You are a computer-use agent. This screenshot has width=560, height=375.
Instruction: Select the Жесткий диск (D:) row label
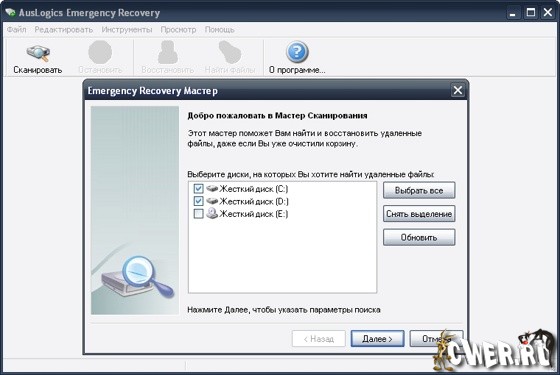click(254, 201)
